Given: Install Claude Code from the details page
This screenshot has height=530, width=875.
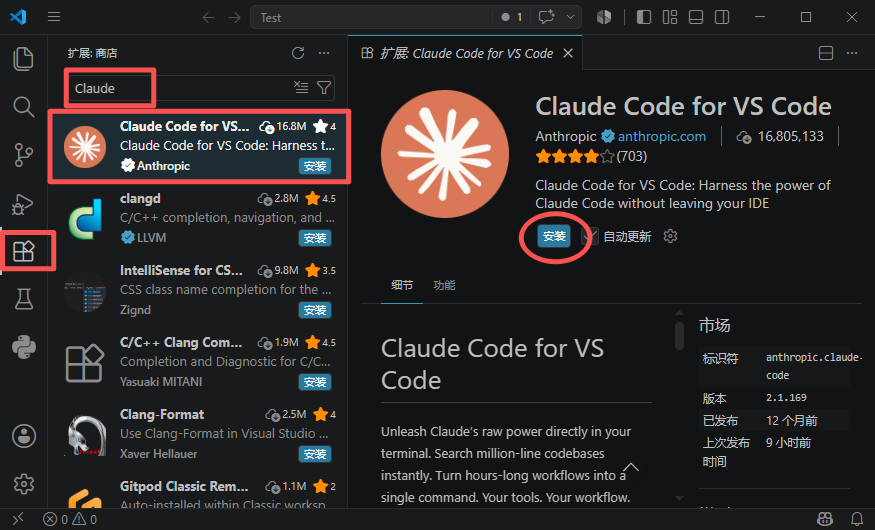Looking at the screenshot, I should [x=554, y=237].
